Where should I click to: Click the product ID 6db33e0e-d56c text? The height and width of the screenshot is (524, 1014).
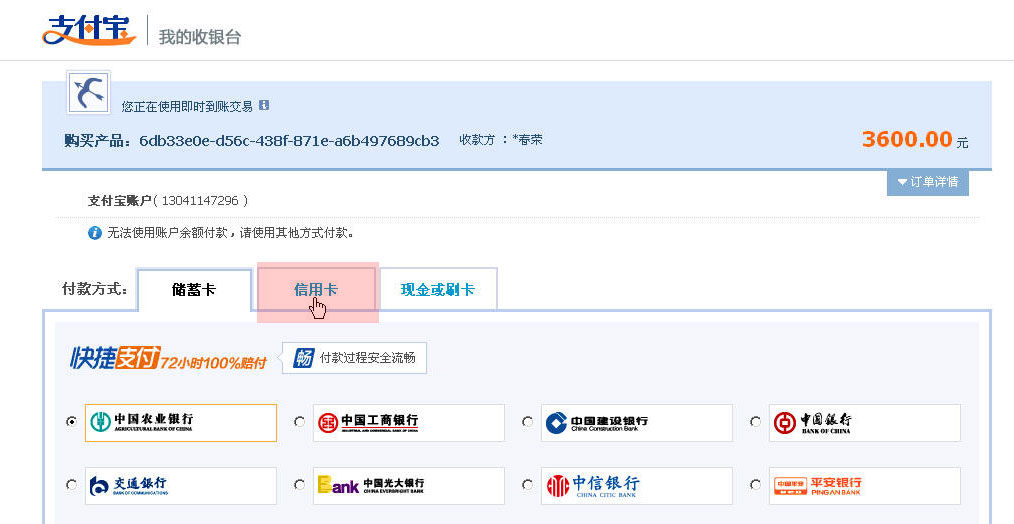pyautogui.click(x=289, y=140)
